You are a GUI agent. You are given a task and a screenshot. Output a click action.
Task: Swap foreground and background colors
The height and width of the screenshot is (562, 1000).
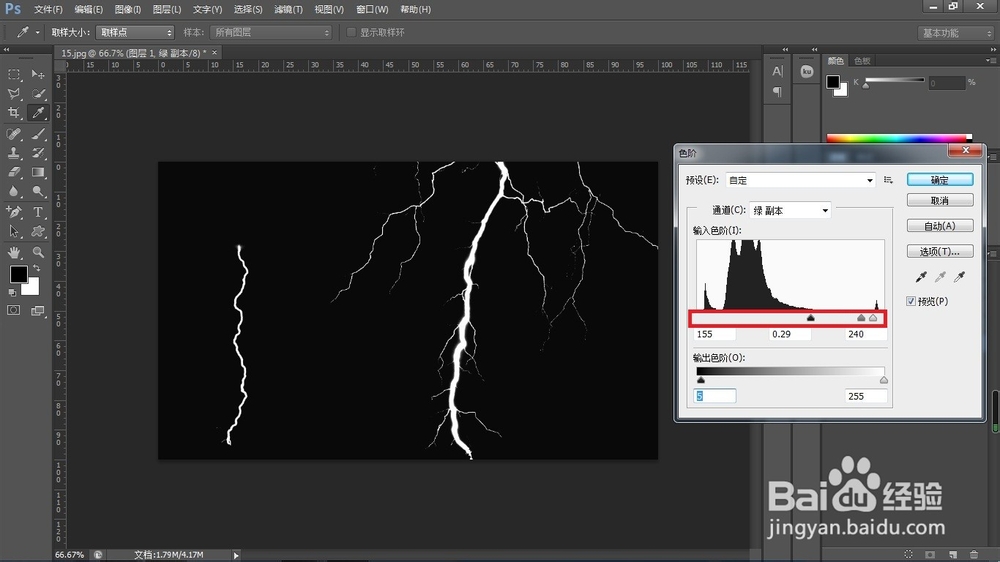36,268
